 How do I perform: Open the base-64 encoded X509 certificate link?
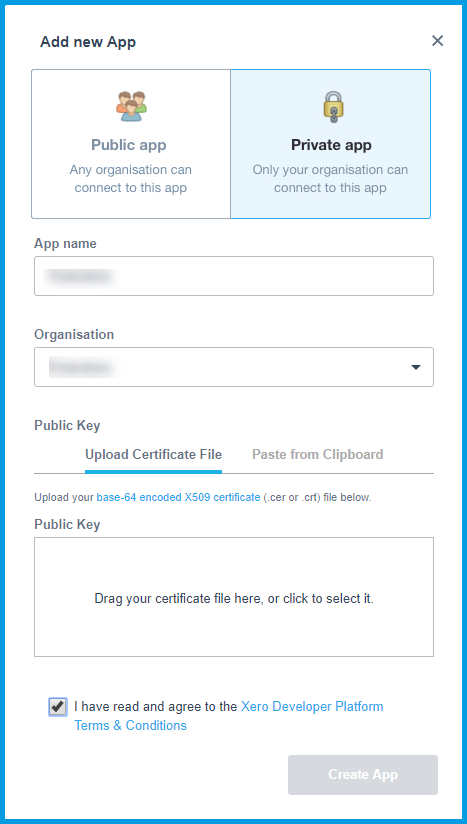[178, 497]
